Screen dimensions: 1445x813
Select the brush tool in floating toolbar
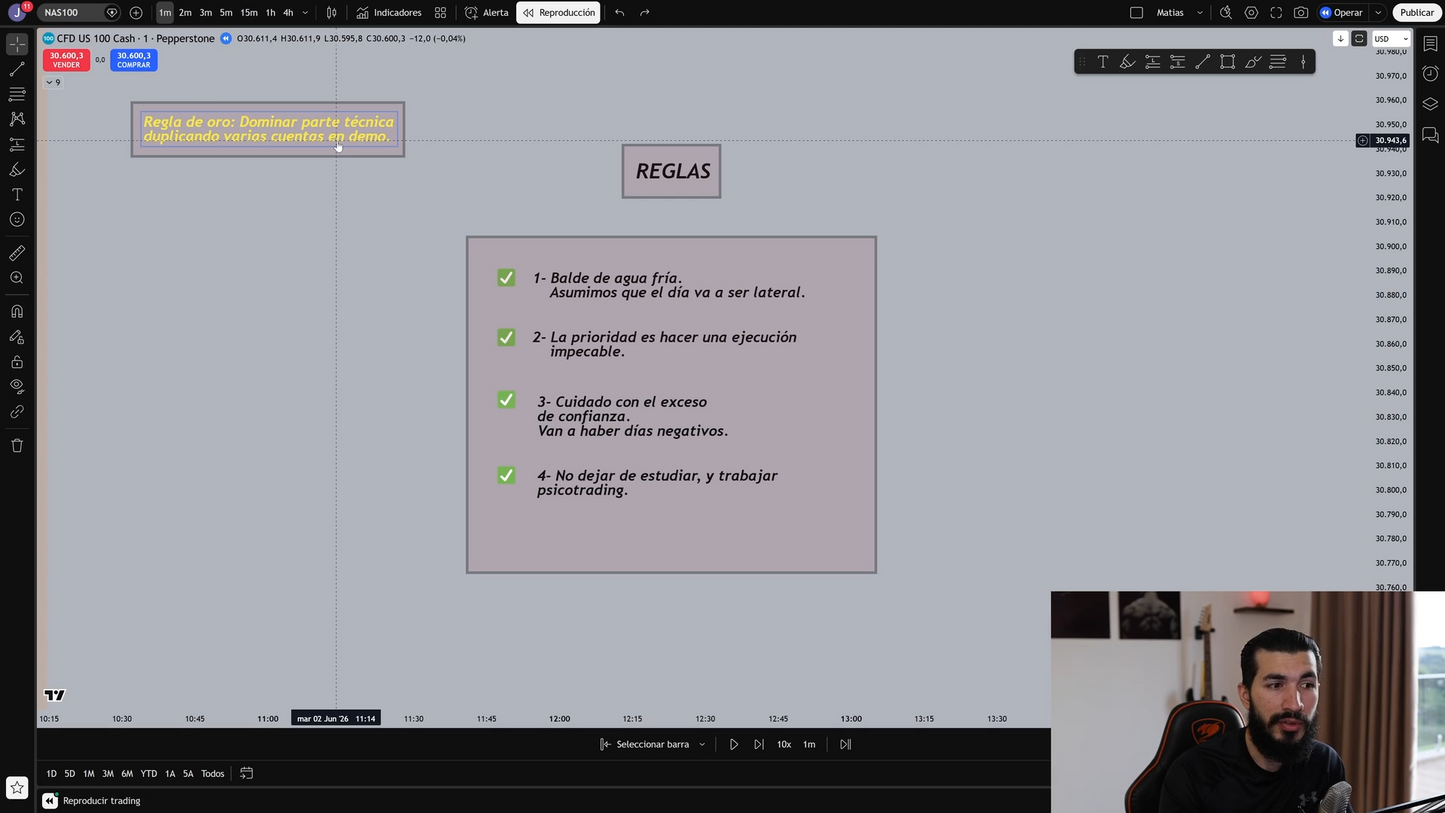point(1253,62)
